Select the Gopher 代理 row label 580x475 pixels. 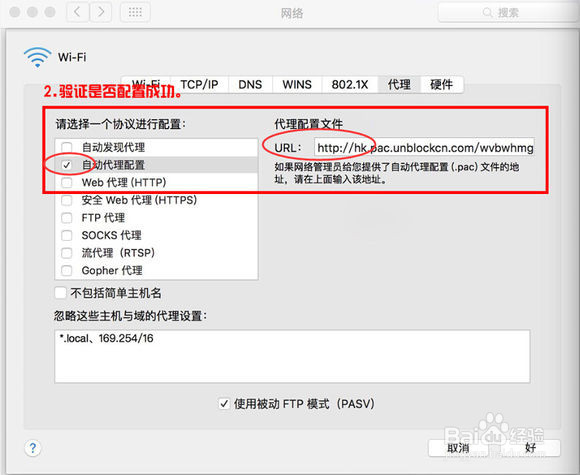pyautogui.click(x=112, y=270)
